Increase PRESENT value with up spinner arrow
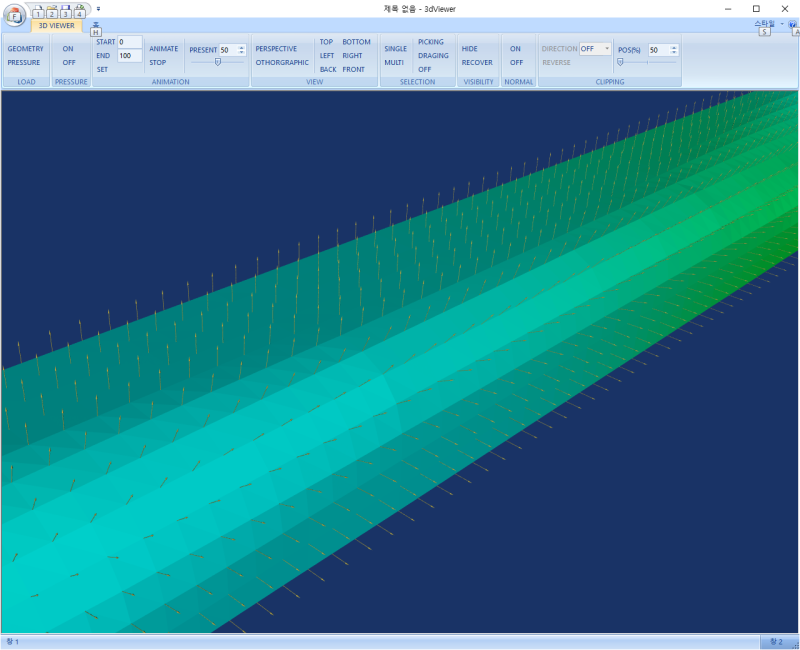 tap(242, 47)
